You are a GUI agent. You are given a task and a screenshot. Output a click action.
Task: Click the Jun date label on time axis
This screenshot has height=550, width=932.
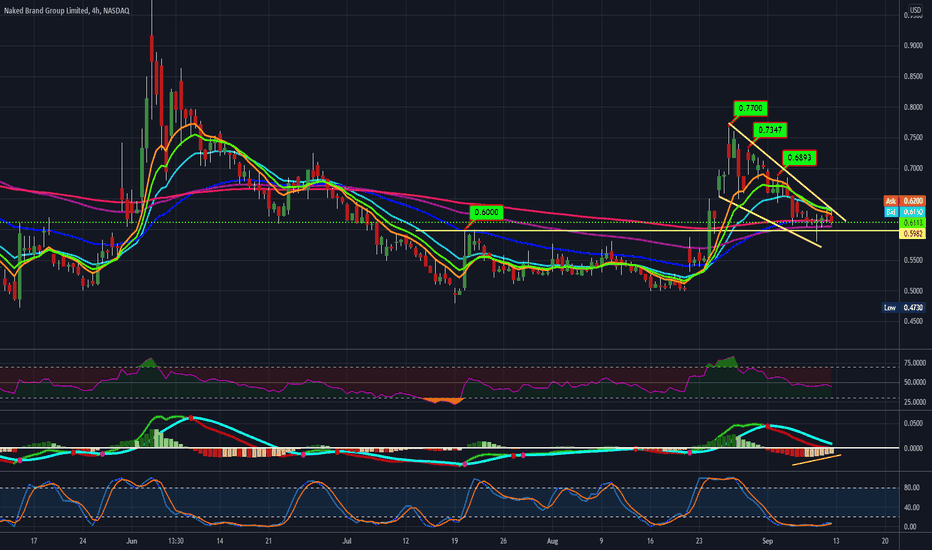pos(131,541)
